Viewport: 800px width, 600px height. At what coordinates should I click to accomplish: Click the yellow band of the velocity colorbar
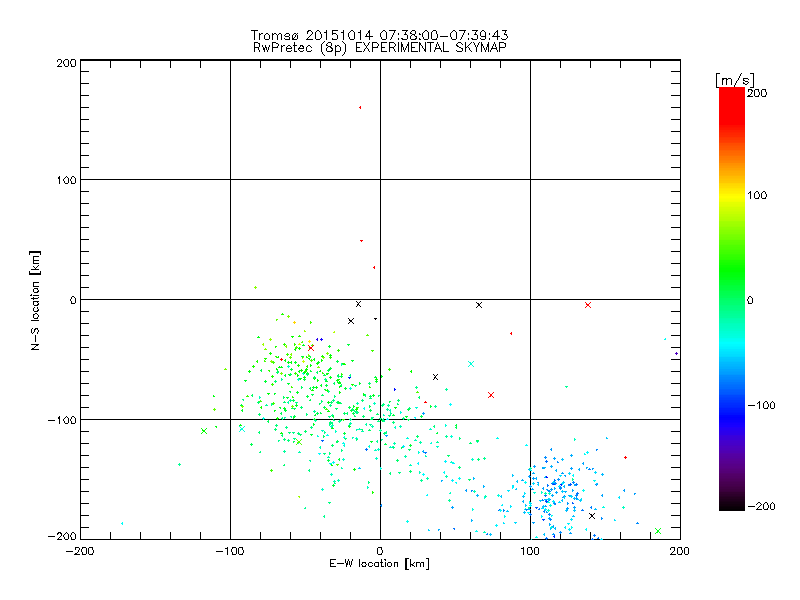pos(732,196)
